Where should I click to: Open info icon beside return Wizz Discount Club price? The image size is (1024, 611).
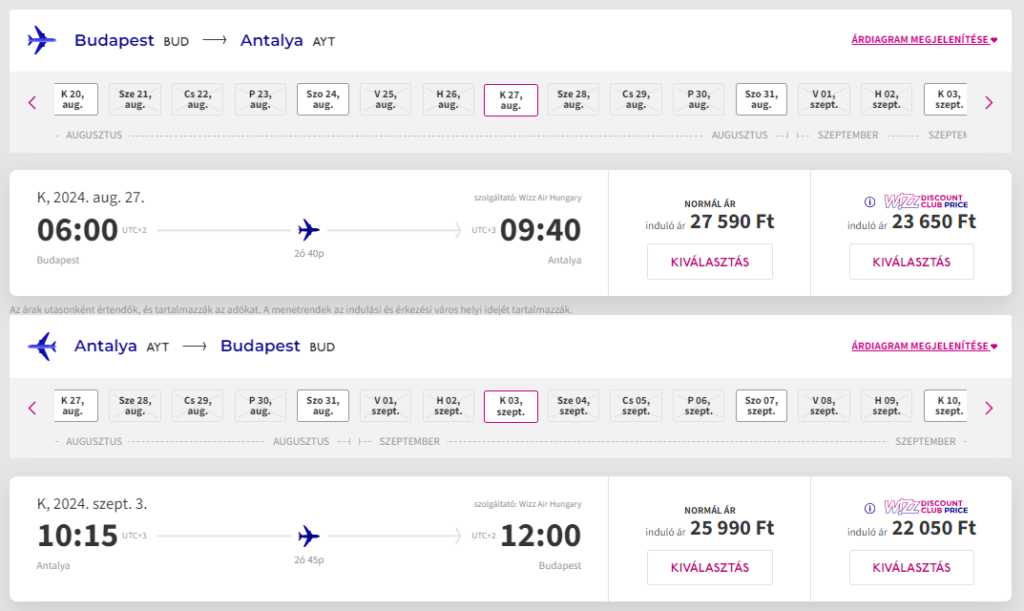point(870,508)
